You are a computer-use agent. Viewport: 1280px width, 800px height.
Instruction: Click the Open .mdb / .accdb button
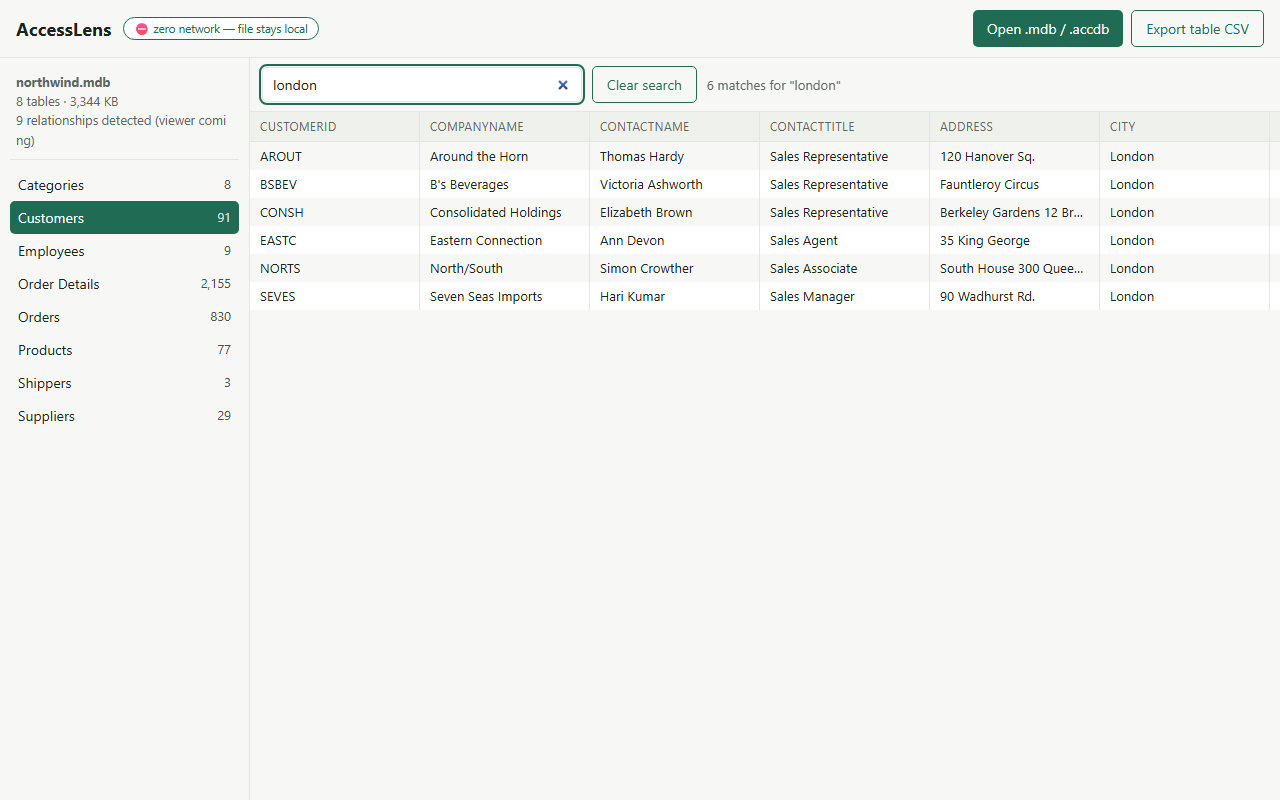pyautogui.click(x=1048, y=29)
